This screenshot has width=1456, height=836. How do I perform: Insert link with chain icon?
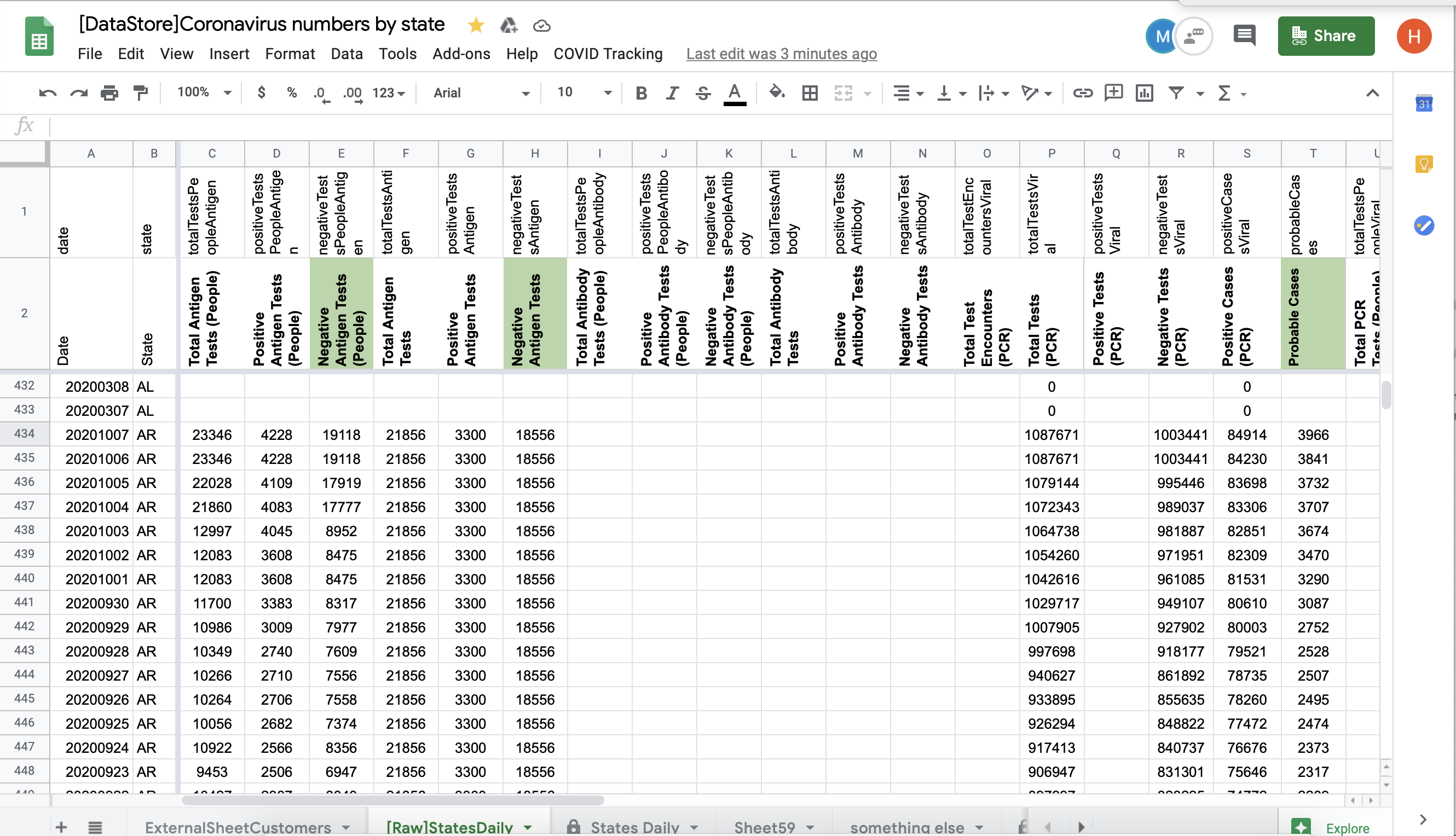tap(1082, 93)
